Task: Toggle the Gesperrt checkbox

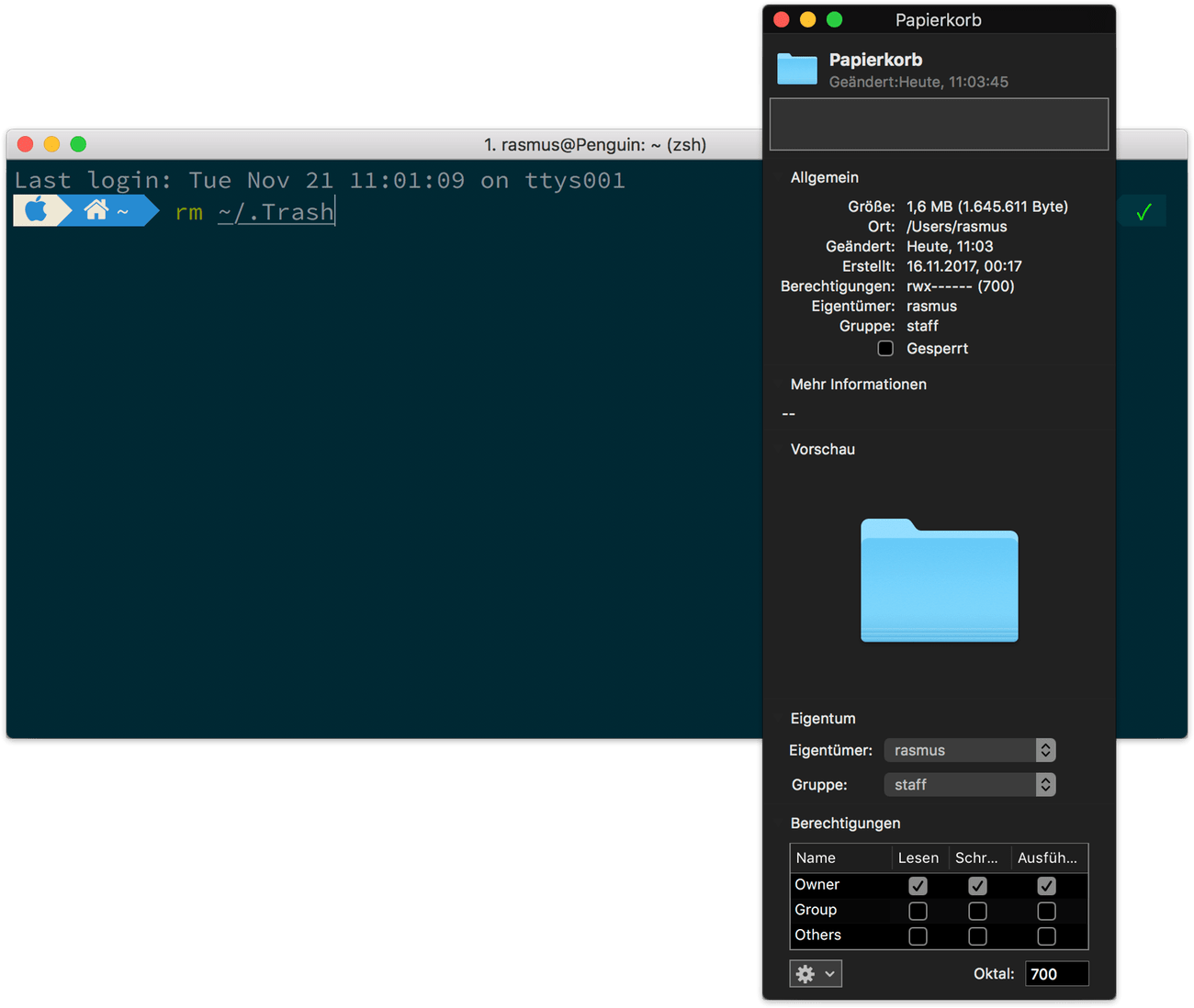Action: [885, 348]
